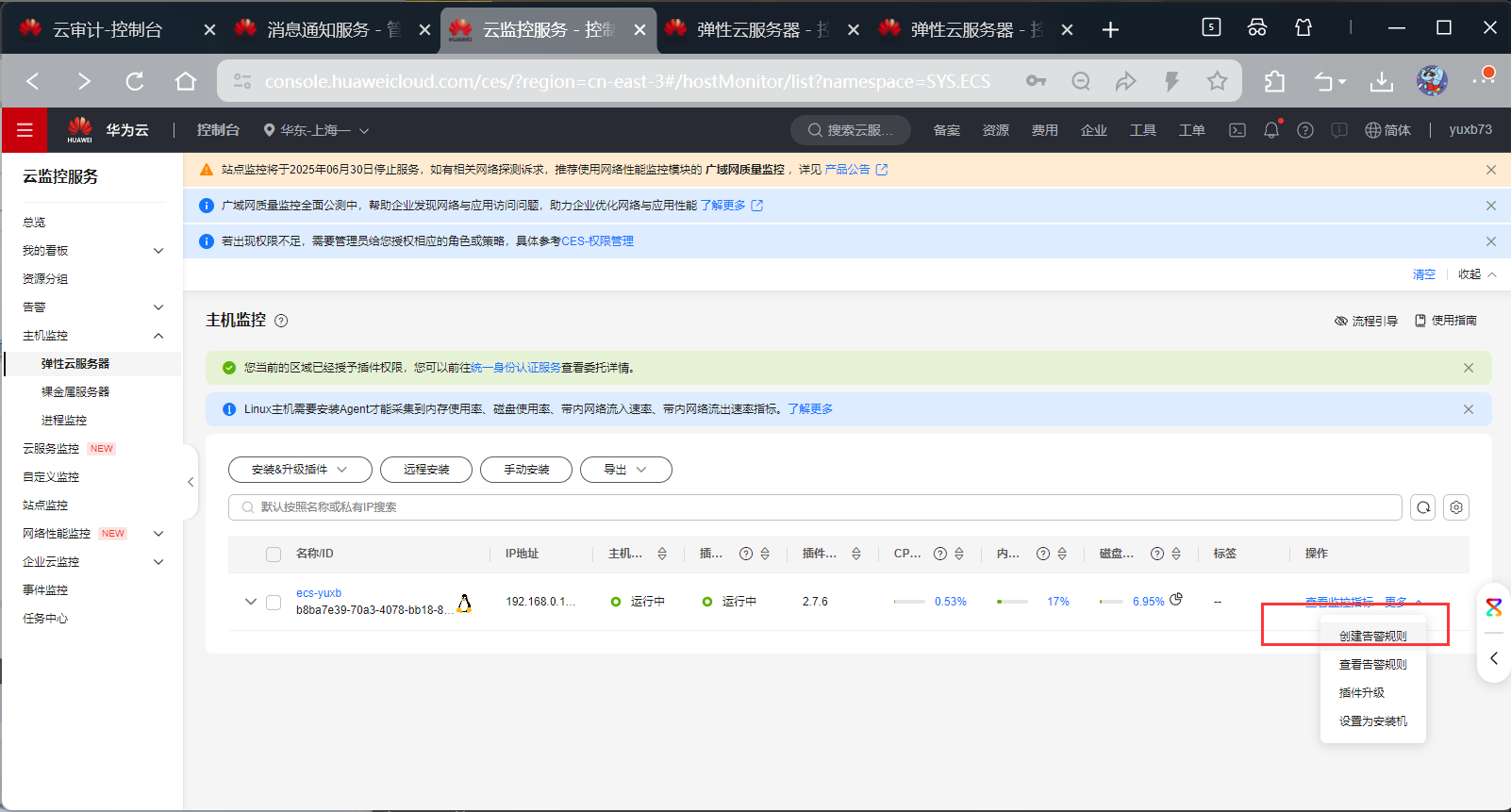Open 流程引导 guide

1366,321
